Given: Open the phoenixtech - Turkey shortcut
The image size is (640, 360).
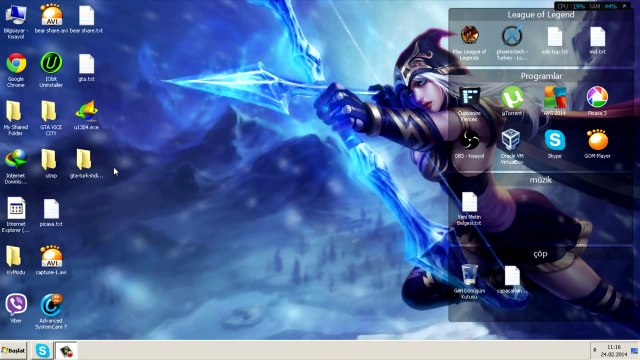Looking at the screenshot, I should [x=512, y=42].
